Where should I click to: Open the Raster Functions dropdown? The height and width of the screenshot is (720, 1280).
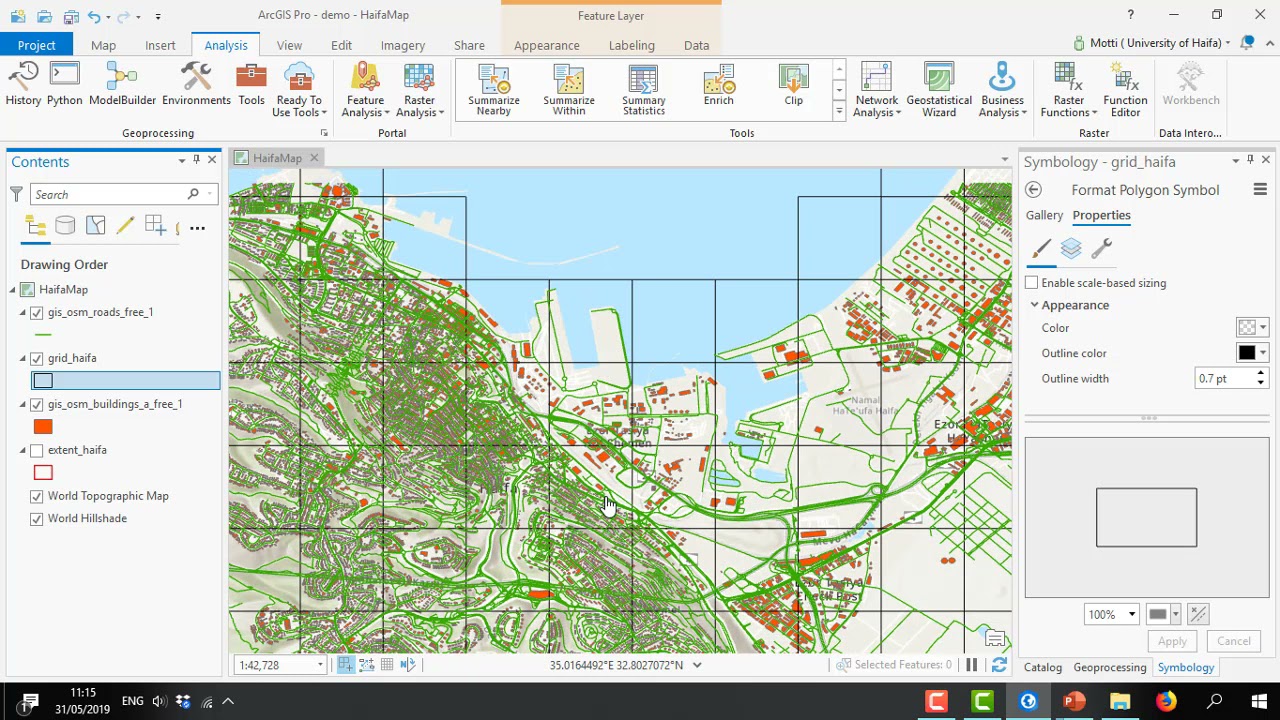pyautogui.click(x=1068, y=90)
